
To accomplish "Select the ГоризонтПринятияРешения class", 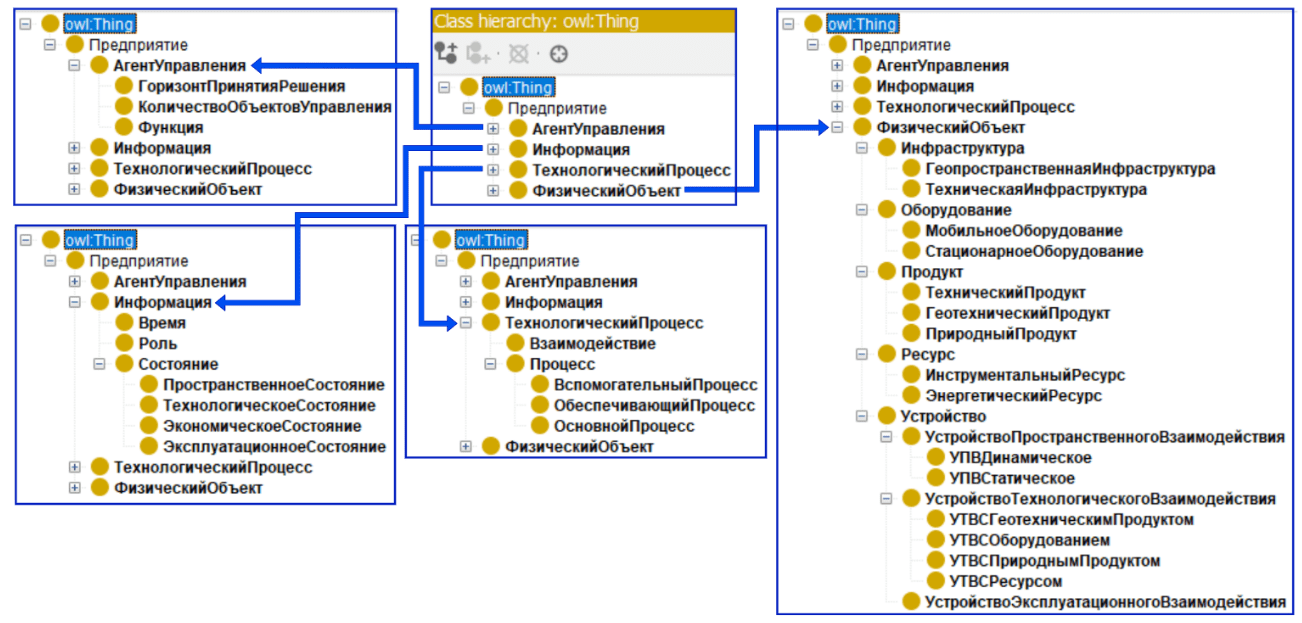I will [242, 86].
